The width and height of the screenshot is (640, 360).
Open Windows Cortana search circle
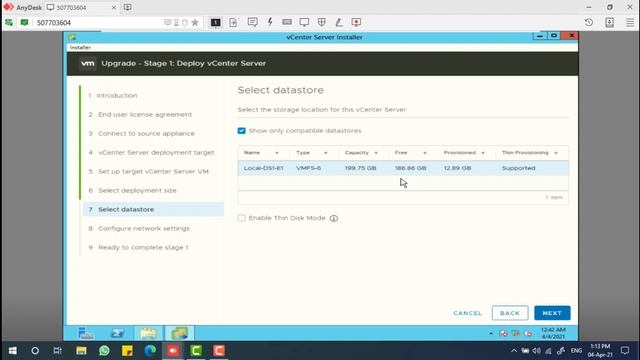pyautogui.click(x=35, y=351)
